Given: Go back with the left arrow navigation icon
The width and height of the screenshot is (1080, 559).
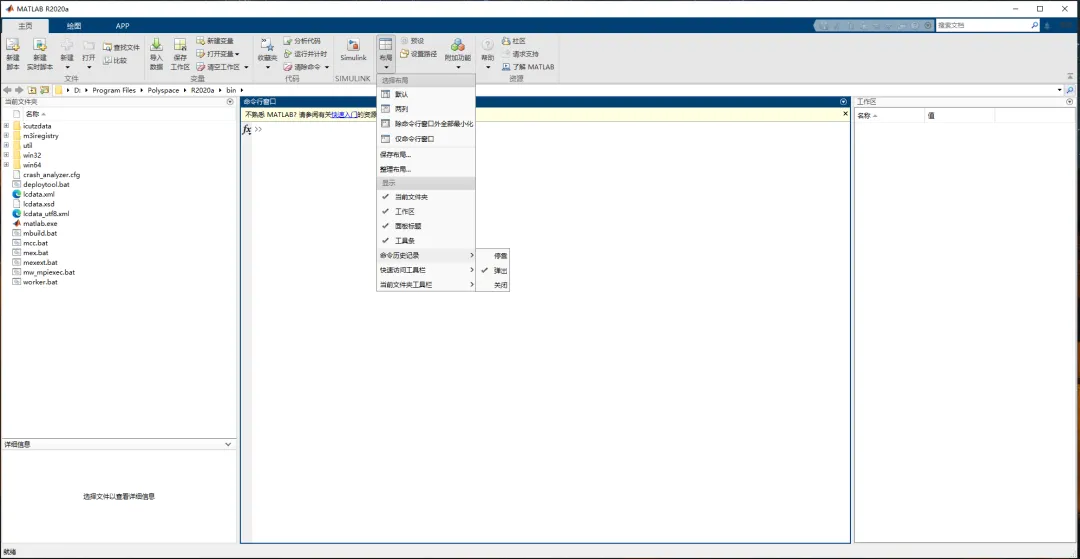Looking at the screenshot, I should coord(8,90).
